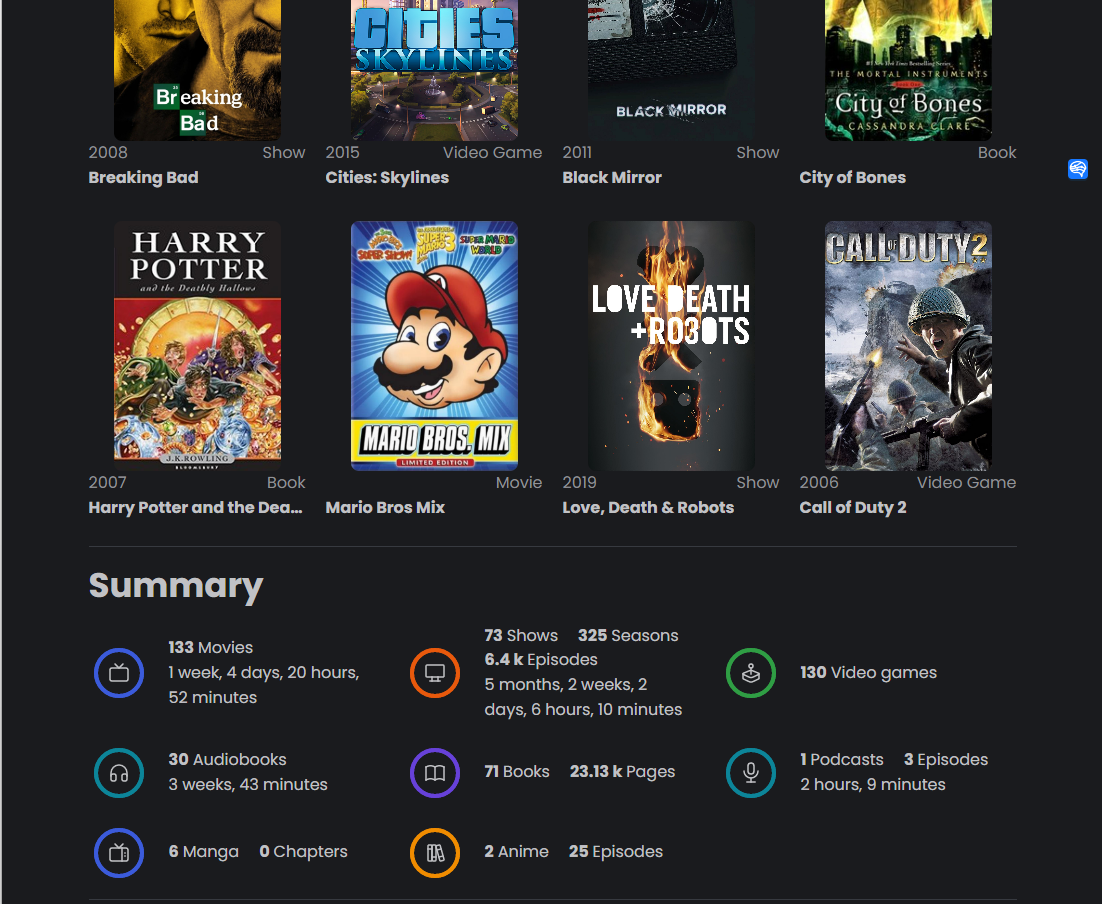
Task: Click the Shows monitor circle icon
Action: click(x=435, y=673)
